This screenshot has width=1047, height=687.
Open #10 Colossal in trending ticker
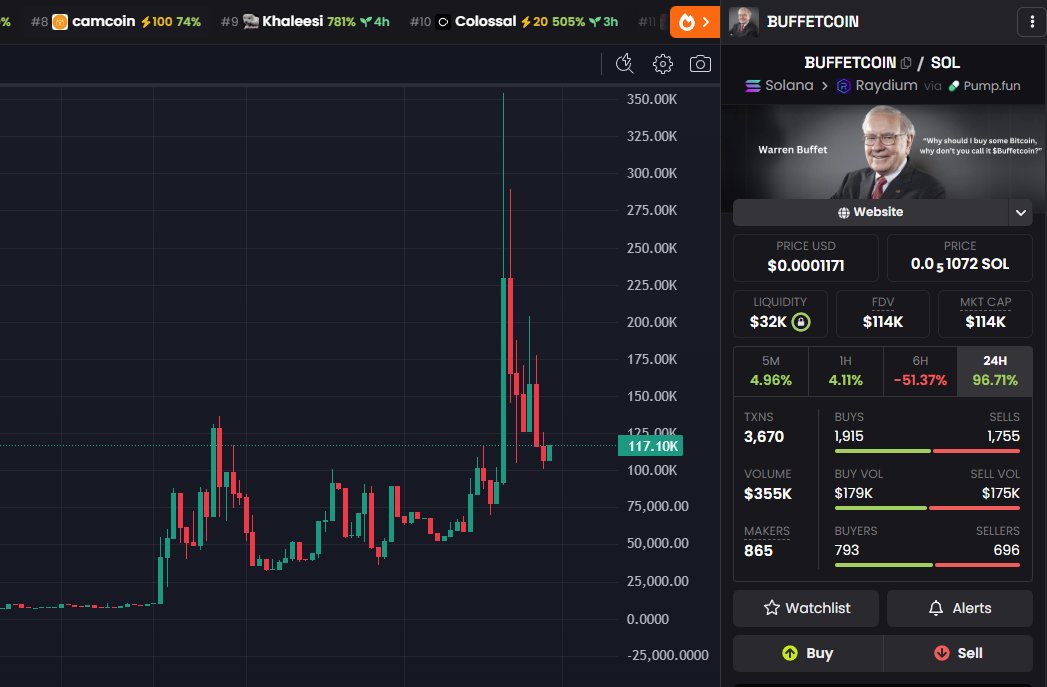(514, 22)
